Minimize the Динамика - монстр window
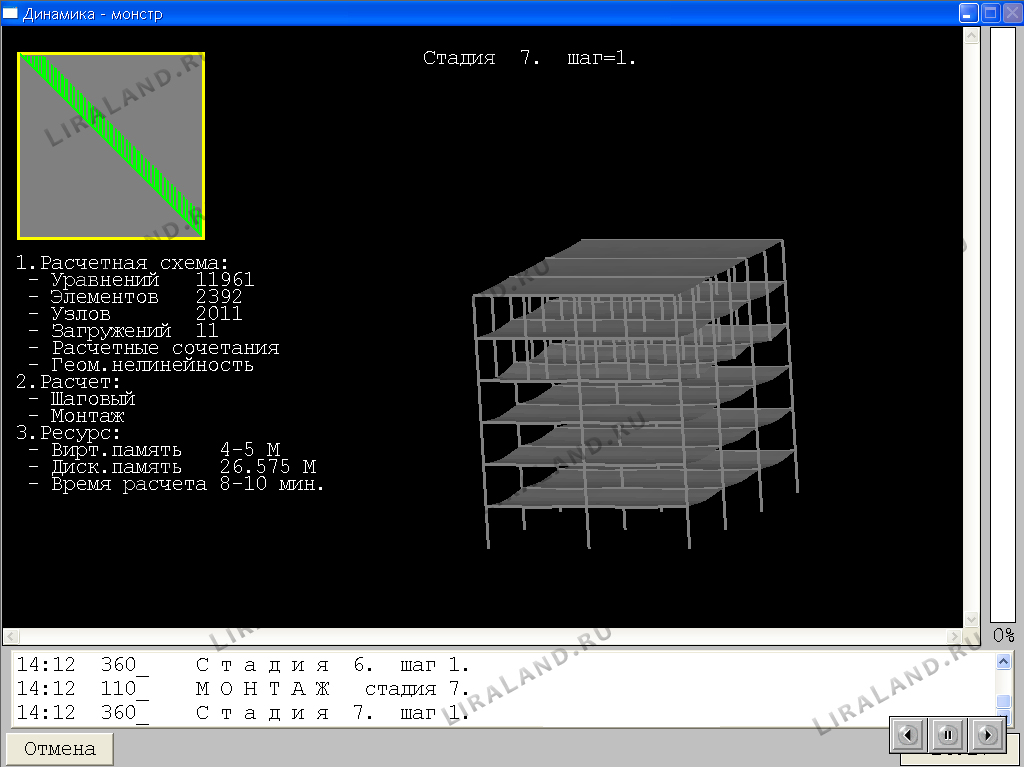Image resolution: width=1024 pixels, height=767 pixels. click(x=968, y=13)
